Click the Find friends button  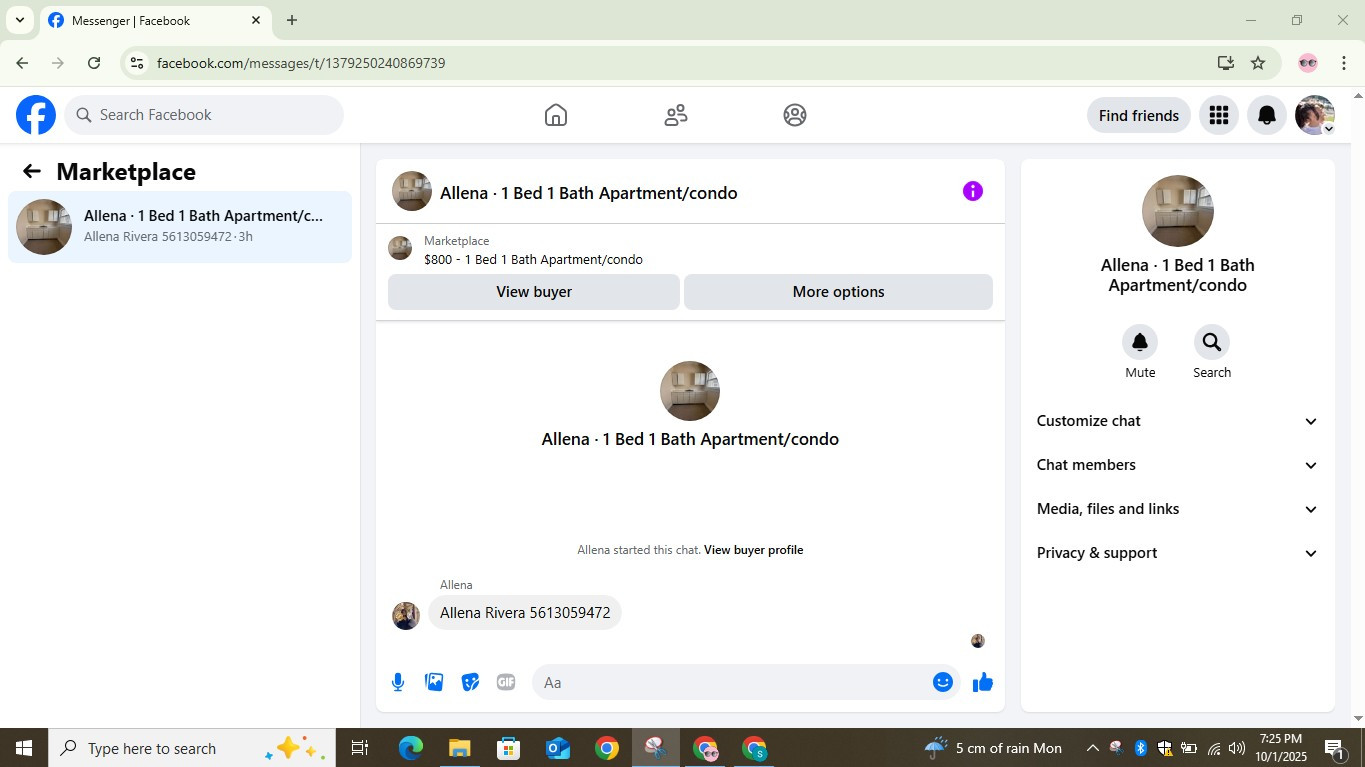[1139, 115]
